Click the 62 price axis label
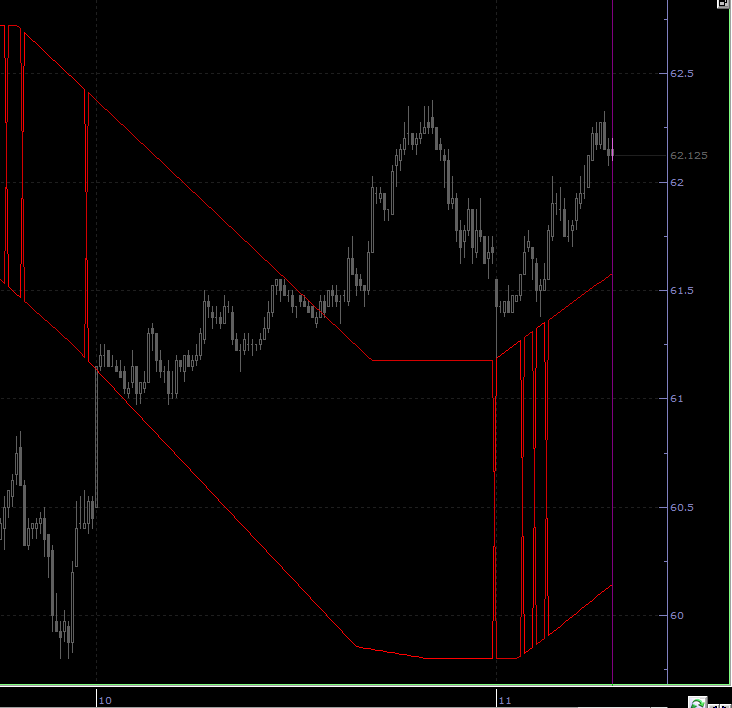Image resolution: width=732 pixels, height=708 pixels. (676, 182)
